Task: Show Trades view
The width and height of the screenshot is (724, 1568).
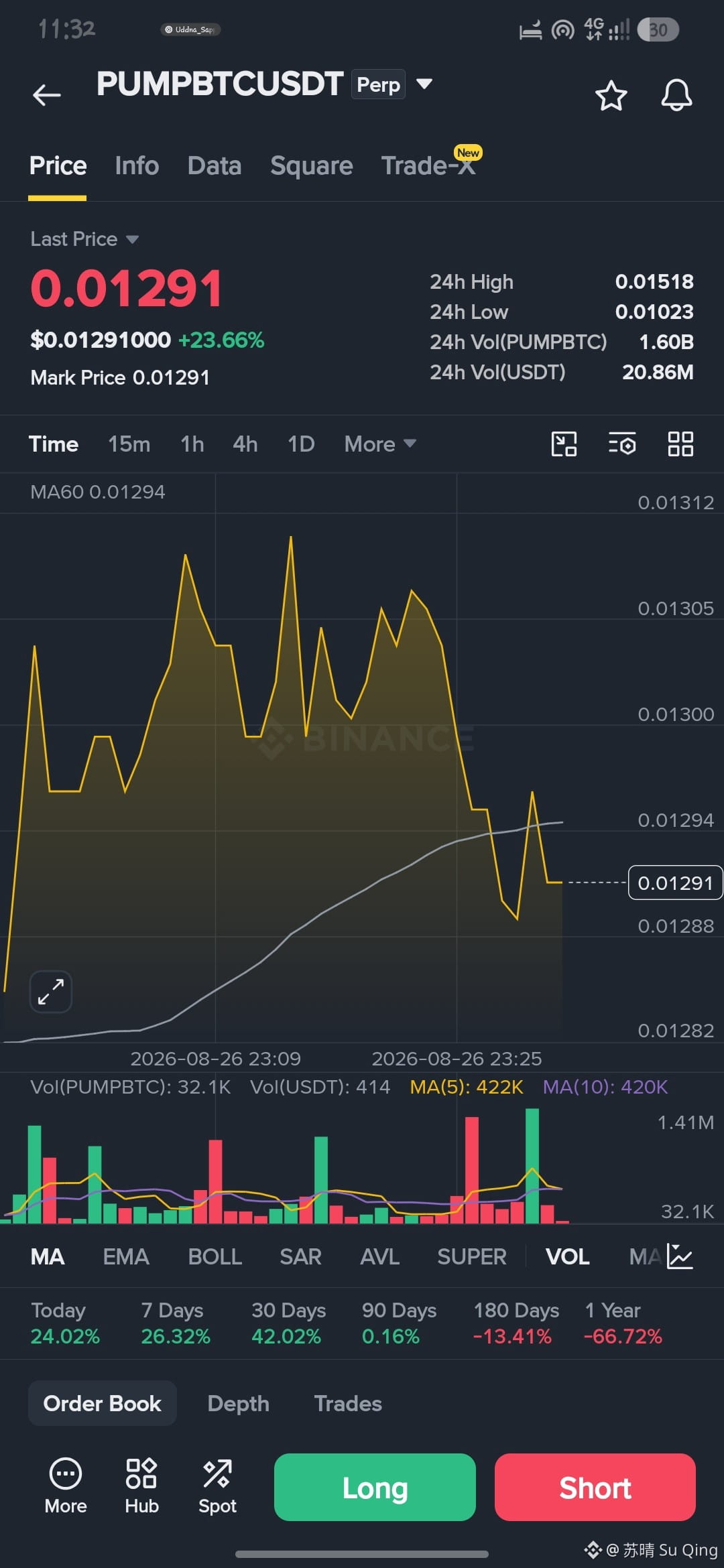Action: (348, 1403)
